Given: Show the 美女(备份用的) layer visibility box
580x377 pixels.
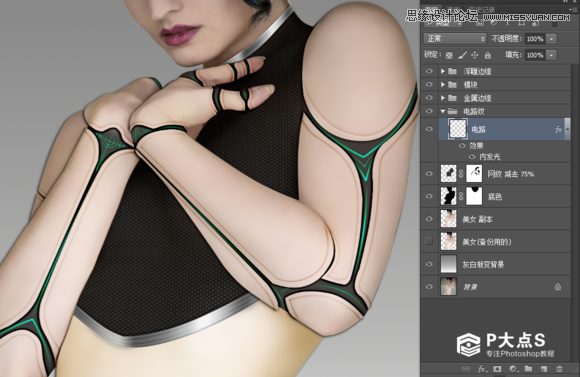Looking at the screenshot, I should 429,241.
